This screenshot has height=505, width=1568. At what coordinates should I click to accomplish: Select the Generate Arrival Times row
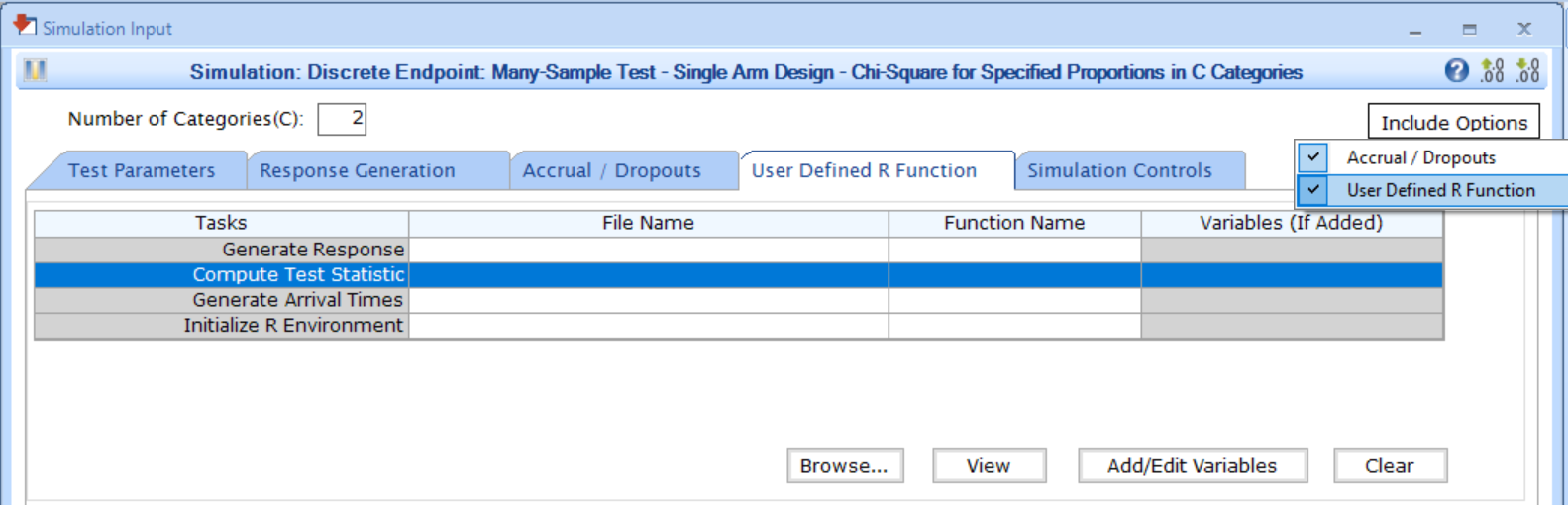pyautogui.click(x=297, y=300)
